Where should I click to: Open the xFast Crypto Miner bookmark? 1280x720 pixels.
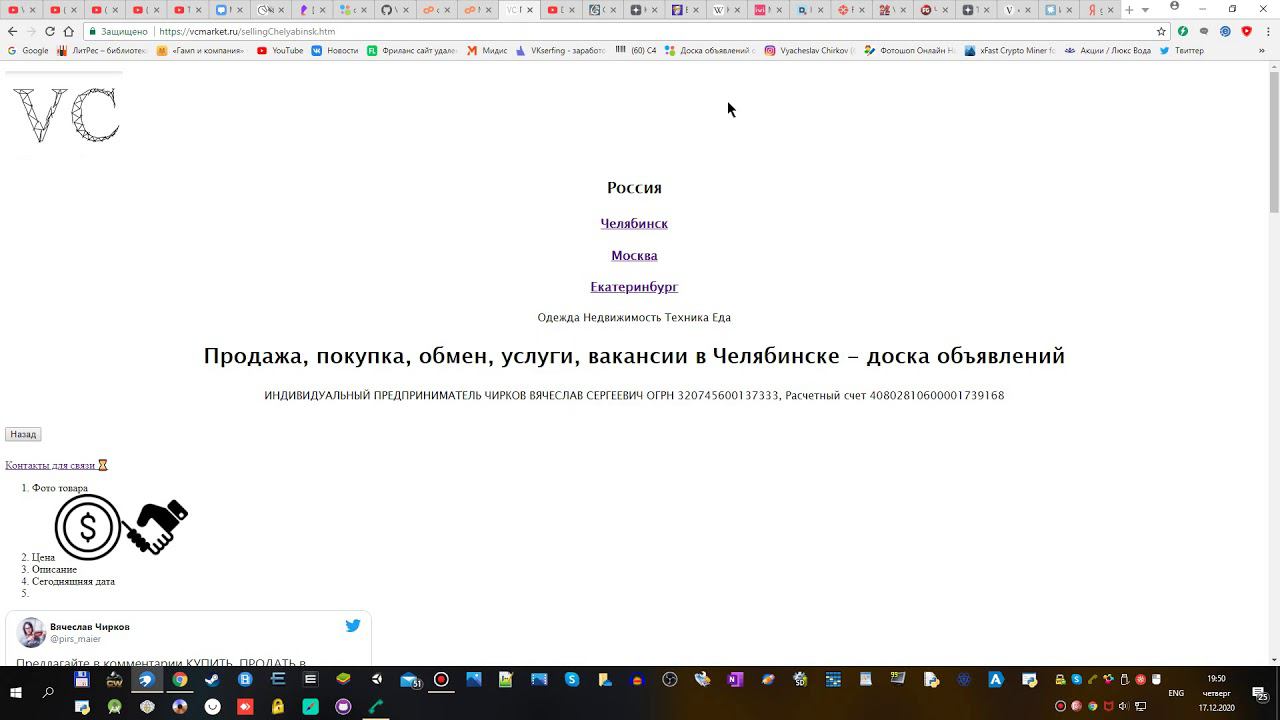coord(1009,50)
